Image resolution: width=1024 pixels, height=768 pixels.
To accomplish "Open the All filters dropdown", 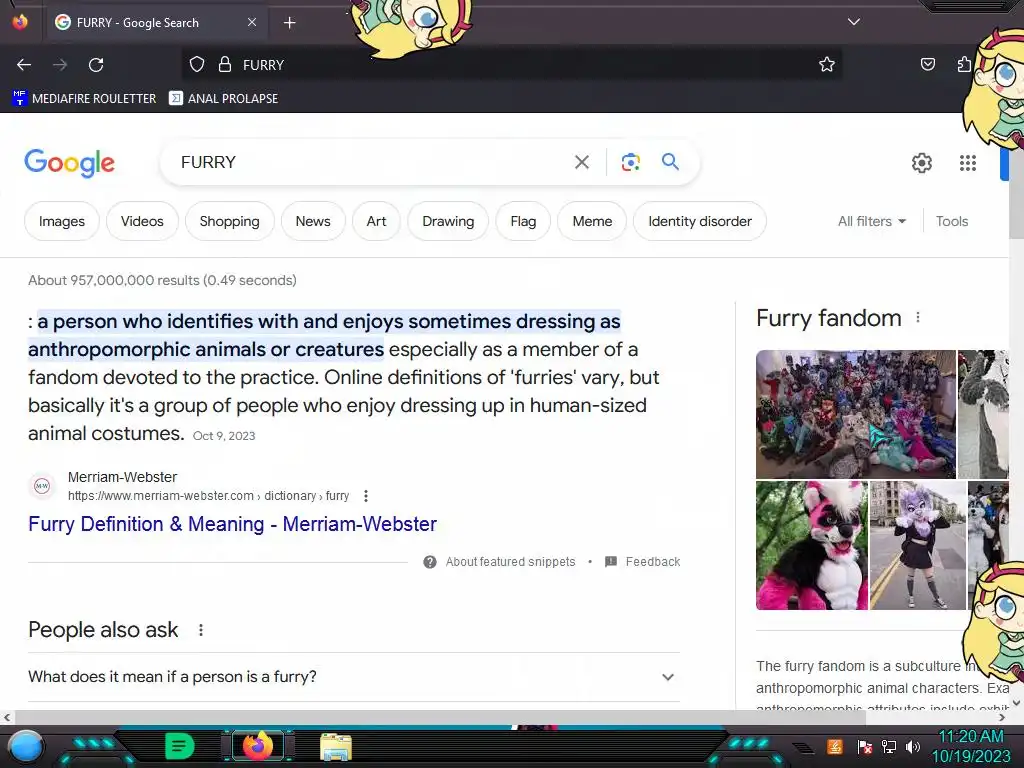I will [872, 221].
